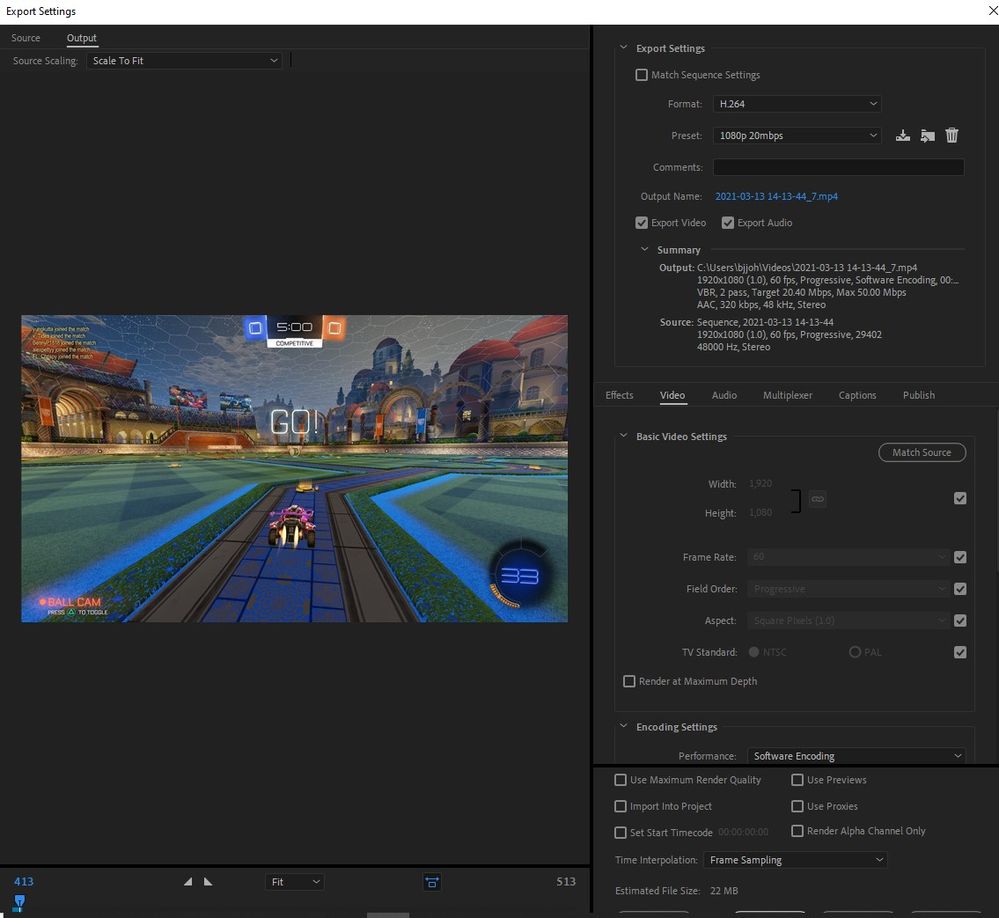This screenshot has width=999, height=918.
Task: Click the output name file link
Action: click(776, 197)
